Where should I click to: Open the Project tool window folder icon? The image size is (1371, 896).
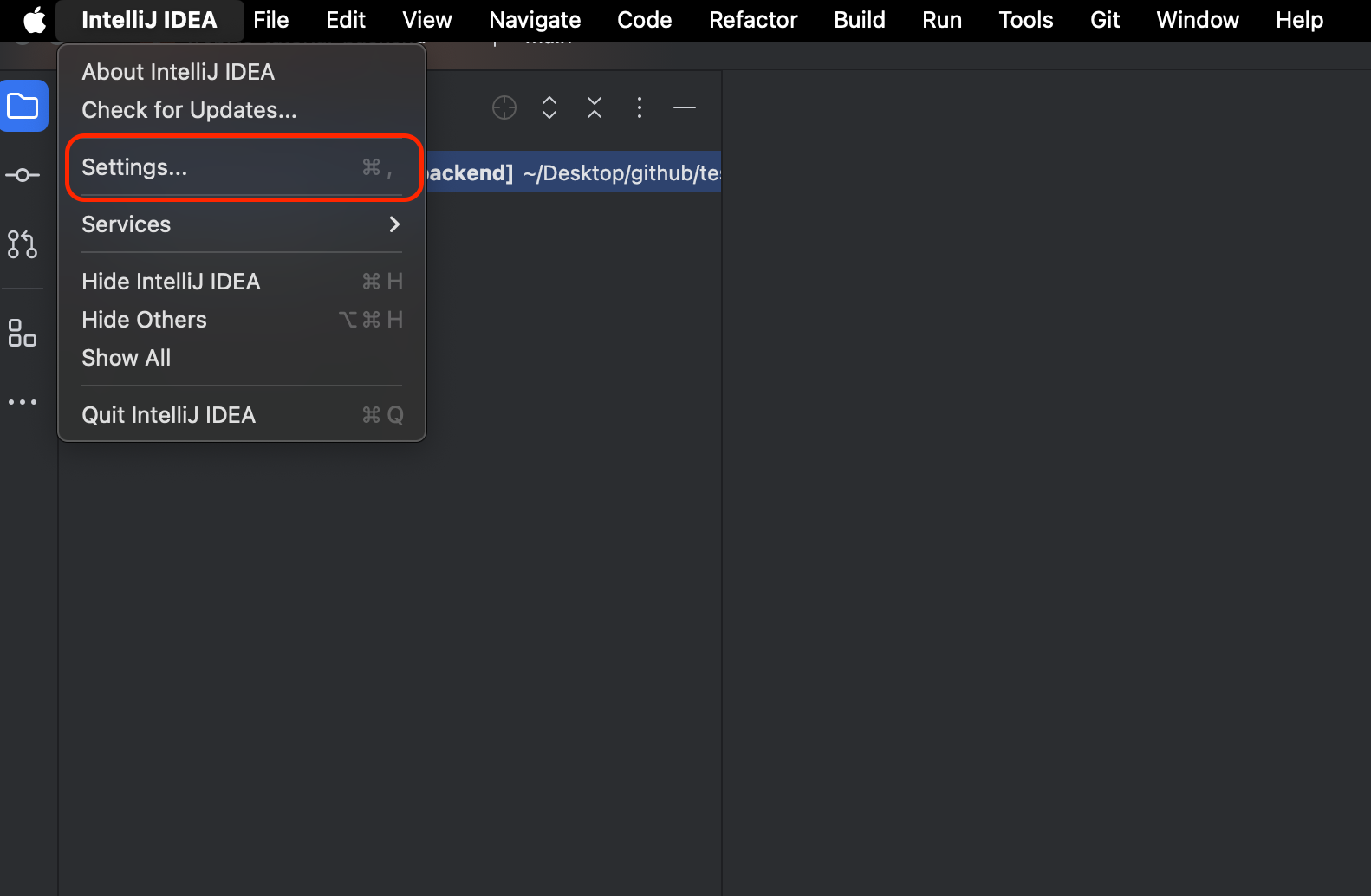click(x=23, y=107)
